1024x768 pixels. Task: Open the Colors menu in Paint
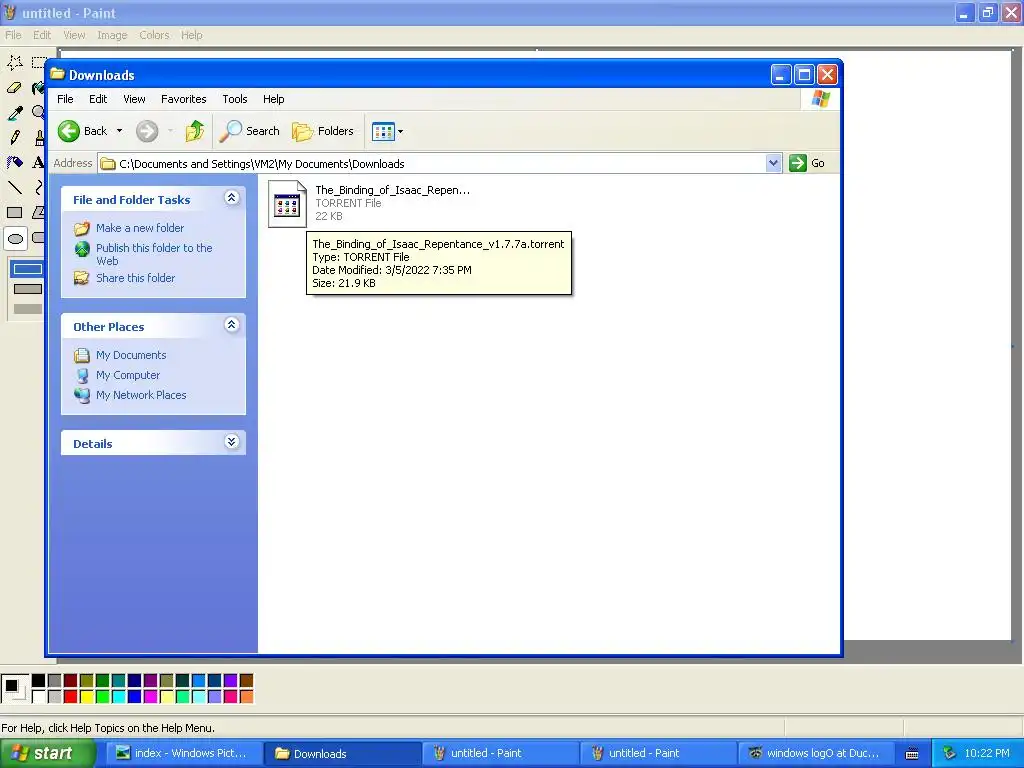point(154,35)
